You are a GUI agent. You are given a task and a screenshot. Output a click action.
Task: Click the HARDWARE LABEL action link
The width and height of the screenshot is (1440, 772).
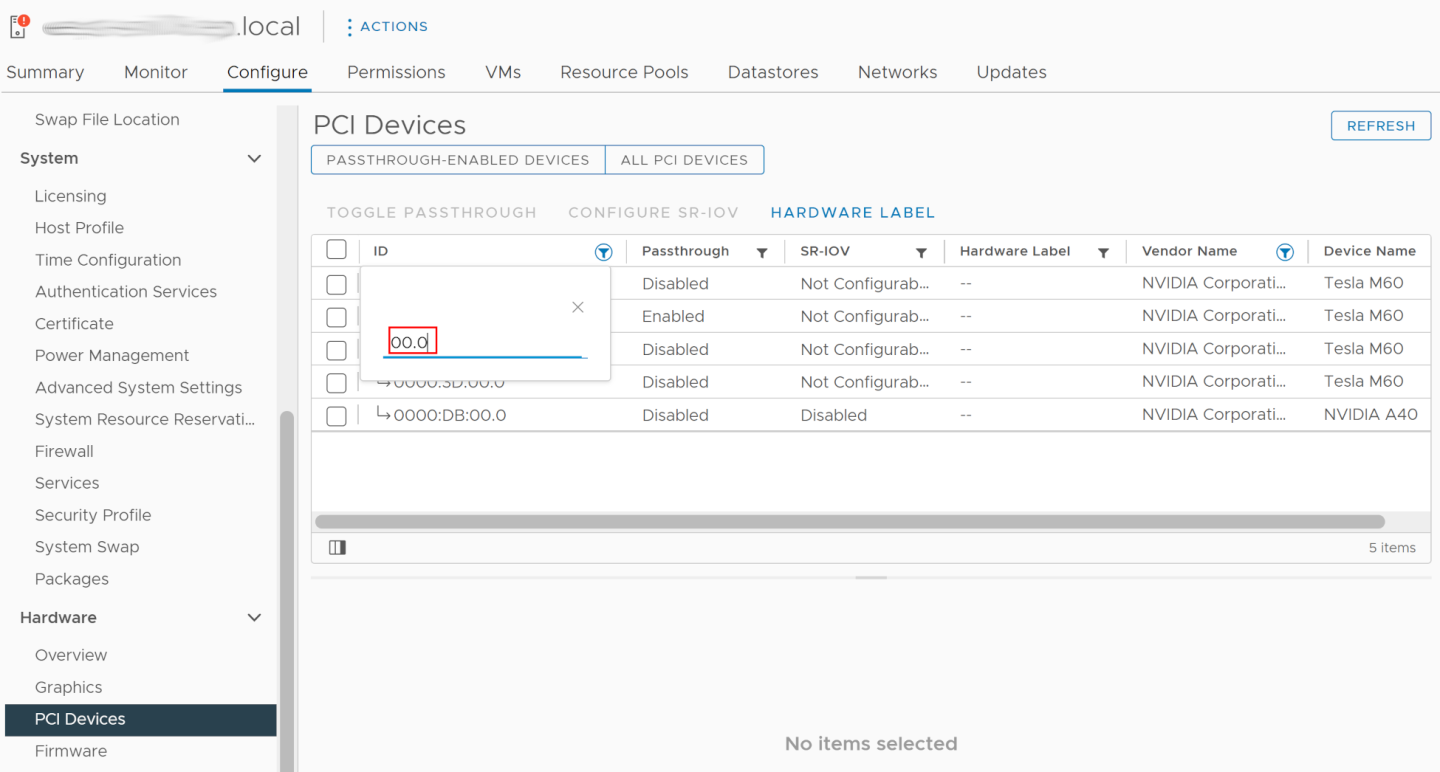[x=852, y=212]
